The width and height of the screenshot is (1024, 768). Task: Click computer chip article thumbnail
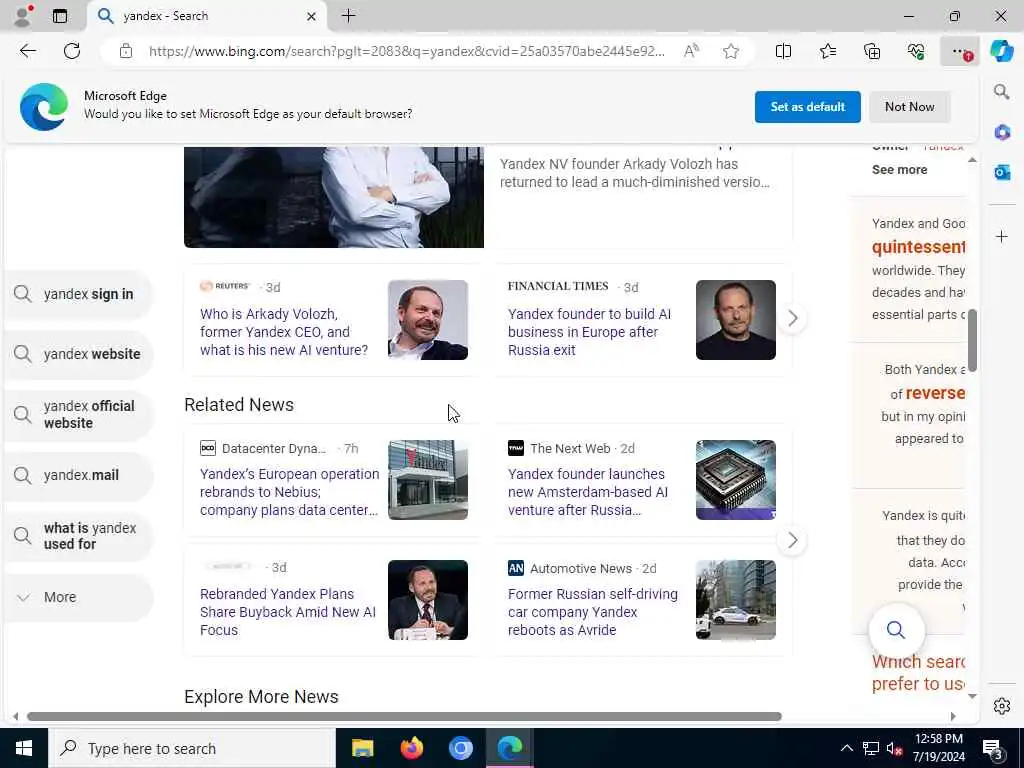[735, 480]
